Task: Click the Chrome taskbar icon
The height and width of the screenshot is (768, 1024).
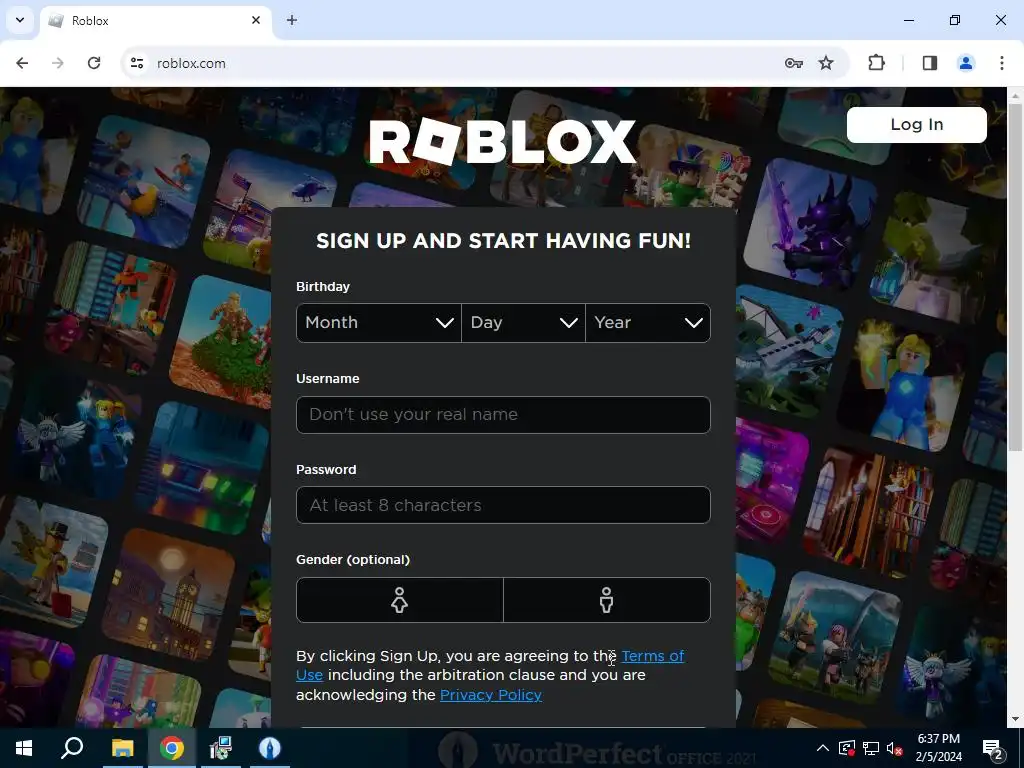Action: point(172,748)
